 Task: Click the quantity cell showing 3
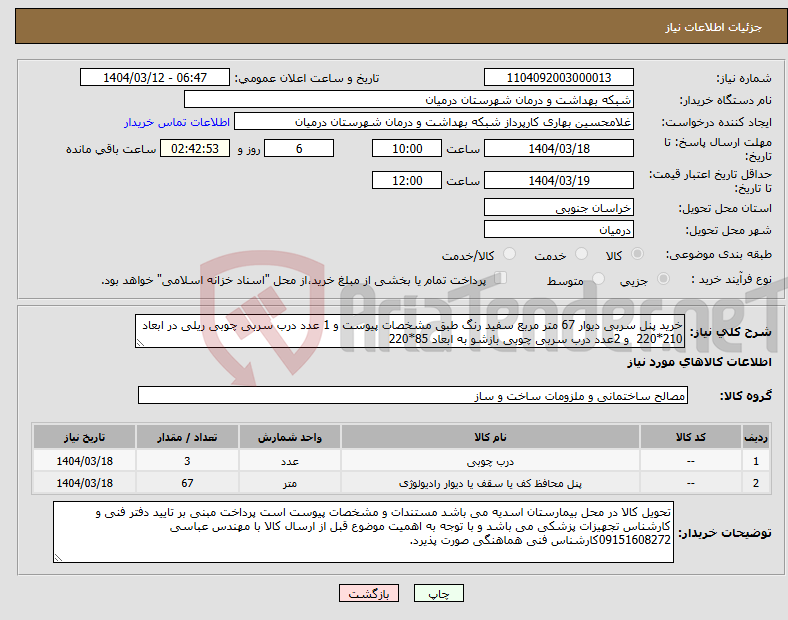click(x=187, y=461)
